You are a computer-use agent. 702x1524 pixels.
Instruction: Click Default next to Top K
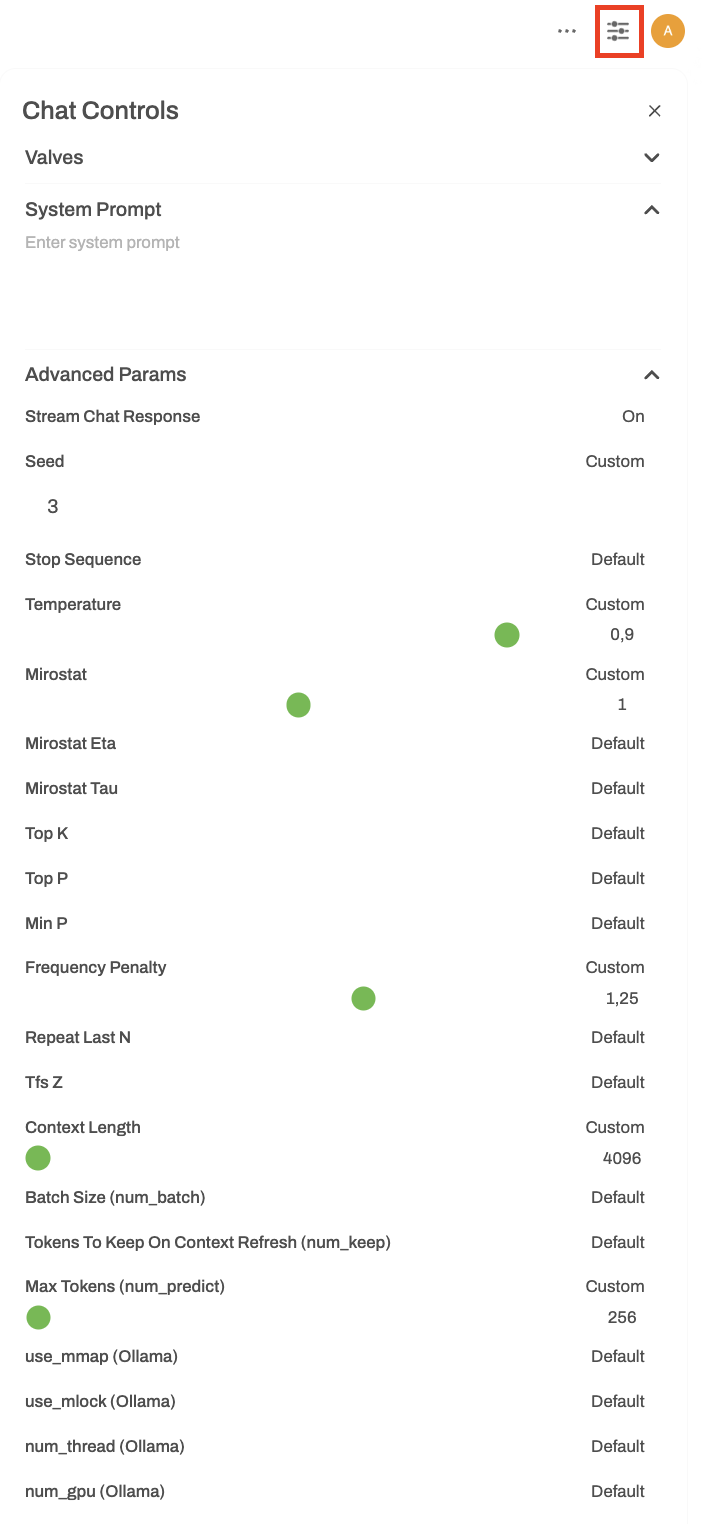(617, 834)
